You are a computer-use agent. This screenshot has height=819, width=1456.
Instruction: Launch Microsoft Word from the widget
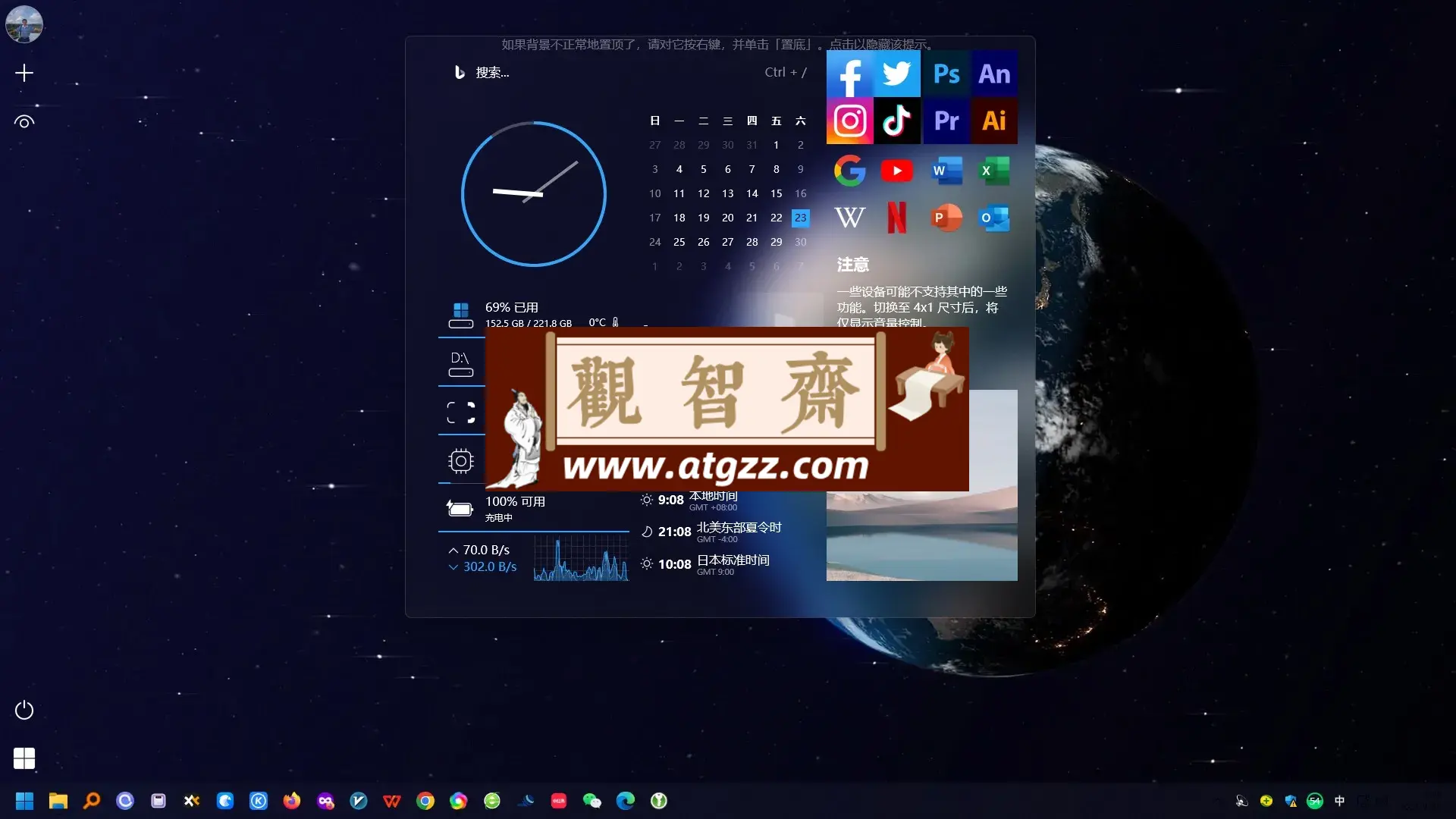coord(946,171)
